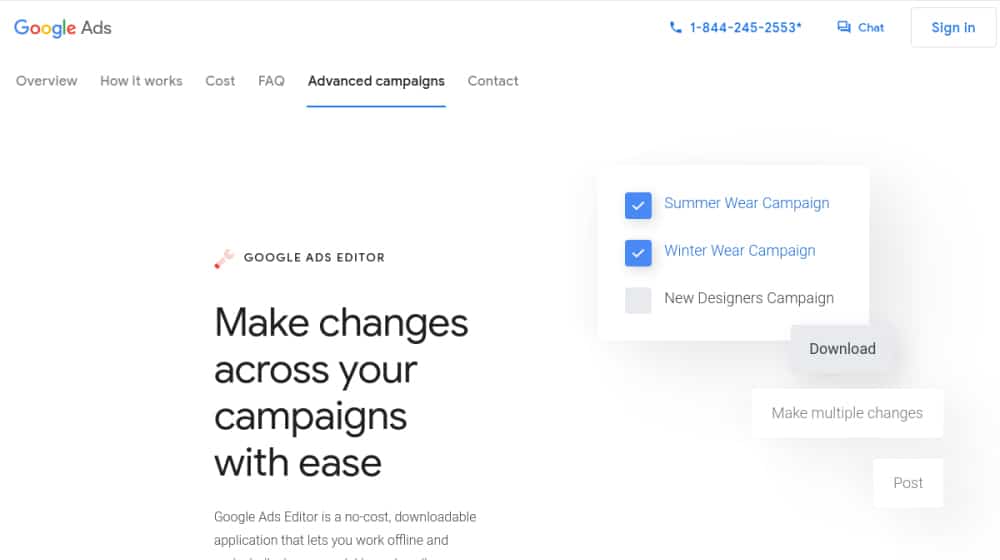Select the Advanced campaigns tab
The height and width of the screenshot is (560, 1000).
(x=376, y=81)
